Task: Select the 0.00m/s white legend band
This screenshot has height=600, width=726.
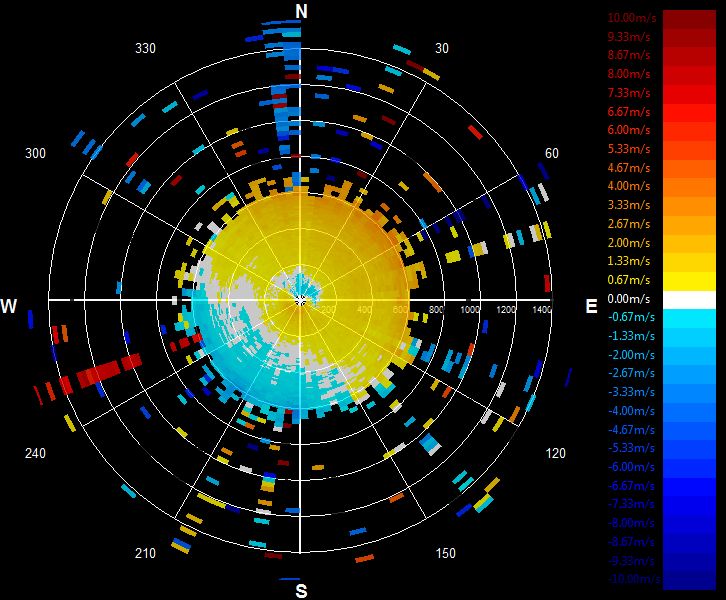Action: pyautogui.click(x=689, y=300)
